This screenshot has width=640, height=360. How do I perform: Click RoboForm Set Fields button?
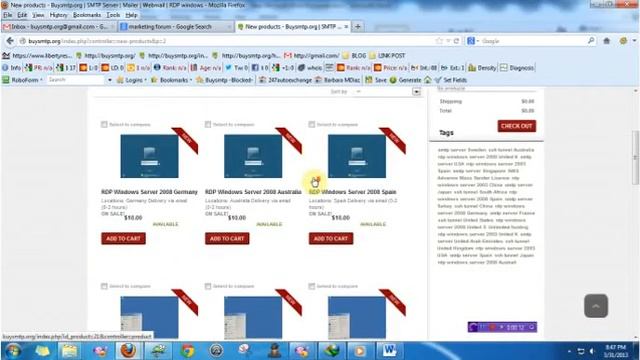451,80
